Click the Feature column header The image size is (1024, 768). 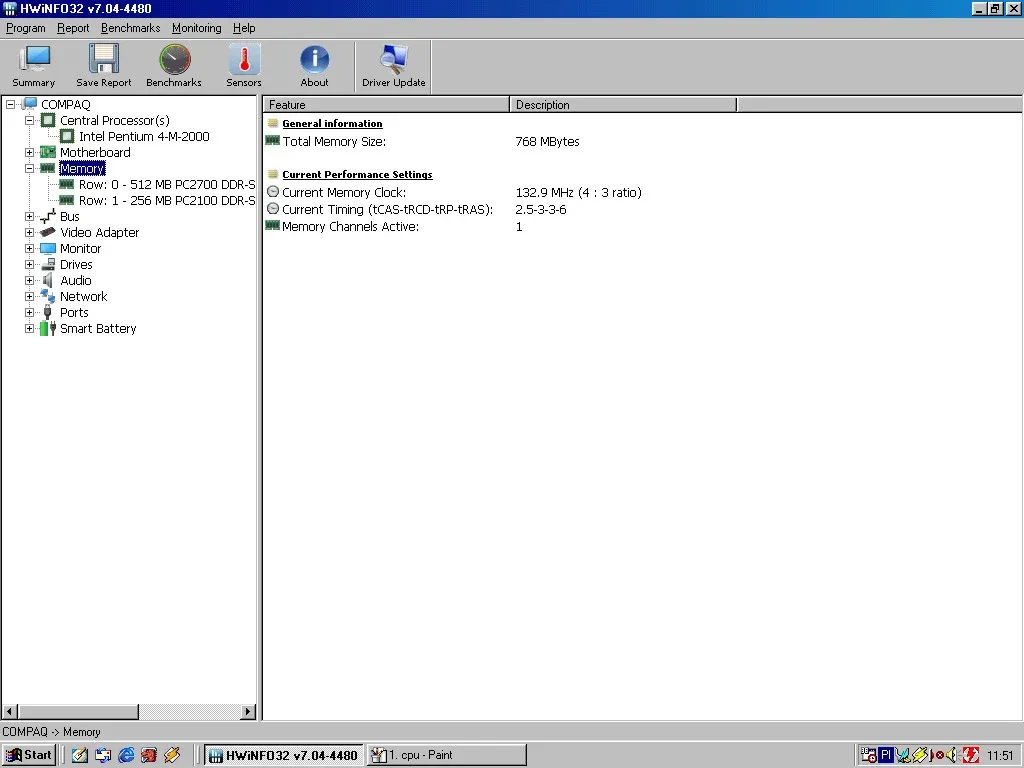386,105
